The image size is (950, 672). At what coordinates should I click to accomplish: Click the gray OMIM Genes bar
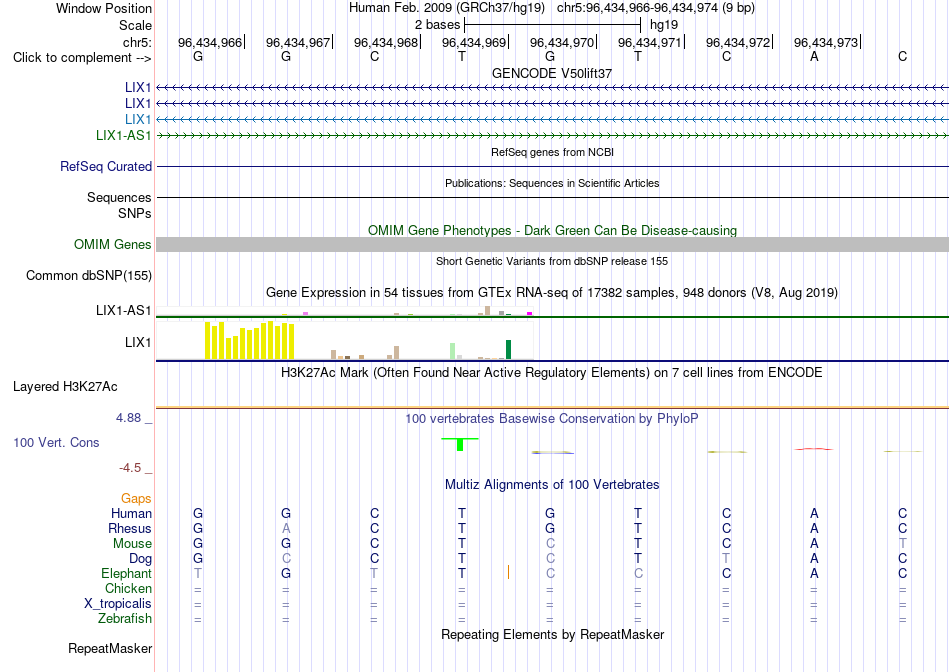tap(553, 244)
